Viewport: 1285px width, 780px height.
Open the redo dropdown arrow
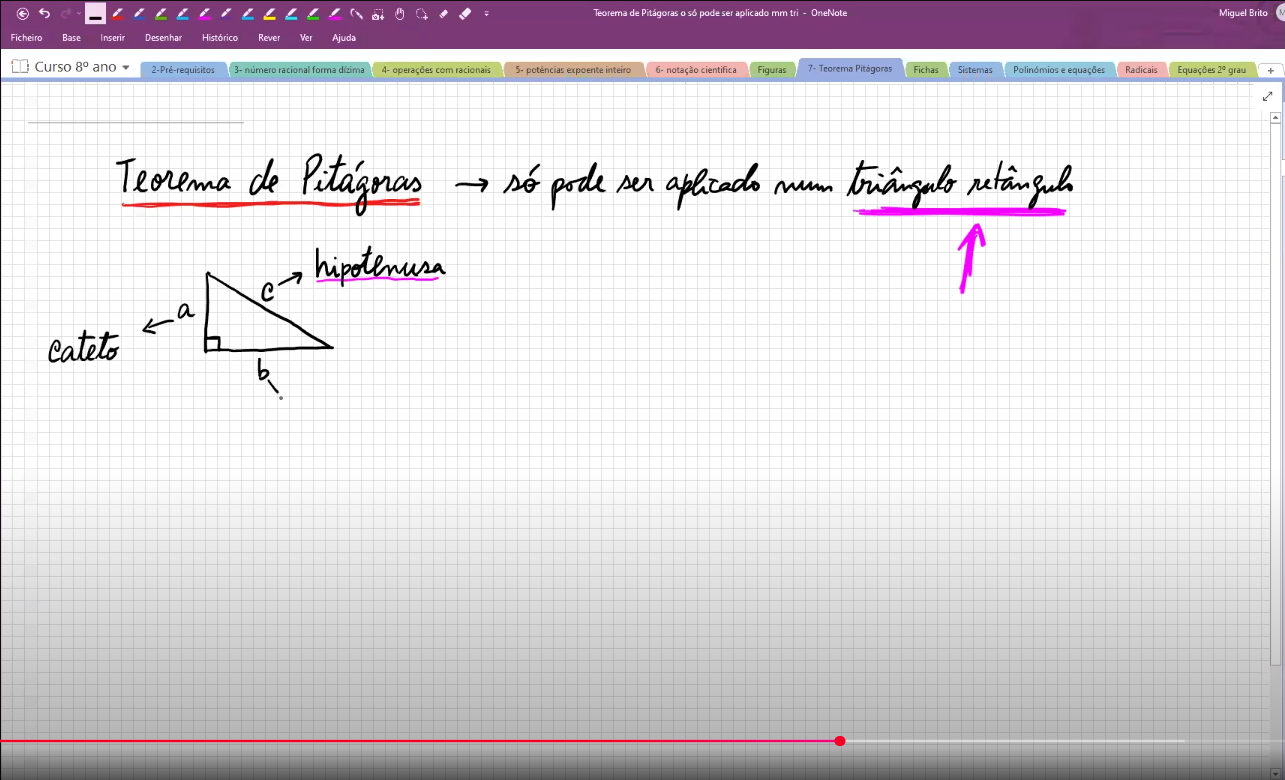point(79,14)
